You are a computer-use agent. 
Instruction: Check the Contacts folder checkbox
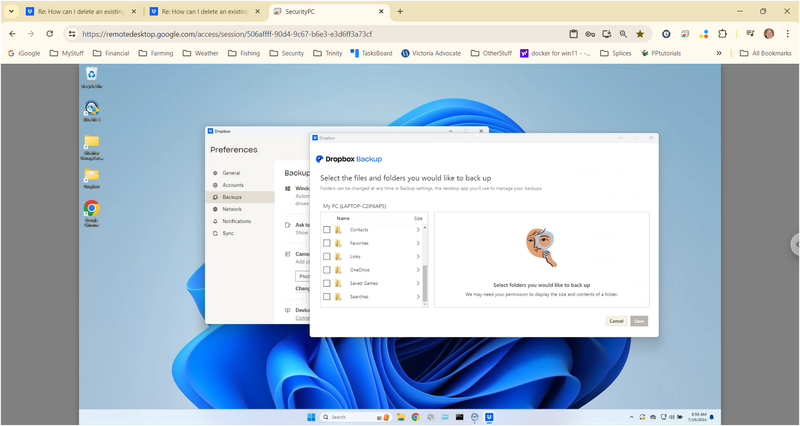(327, 230)
